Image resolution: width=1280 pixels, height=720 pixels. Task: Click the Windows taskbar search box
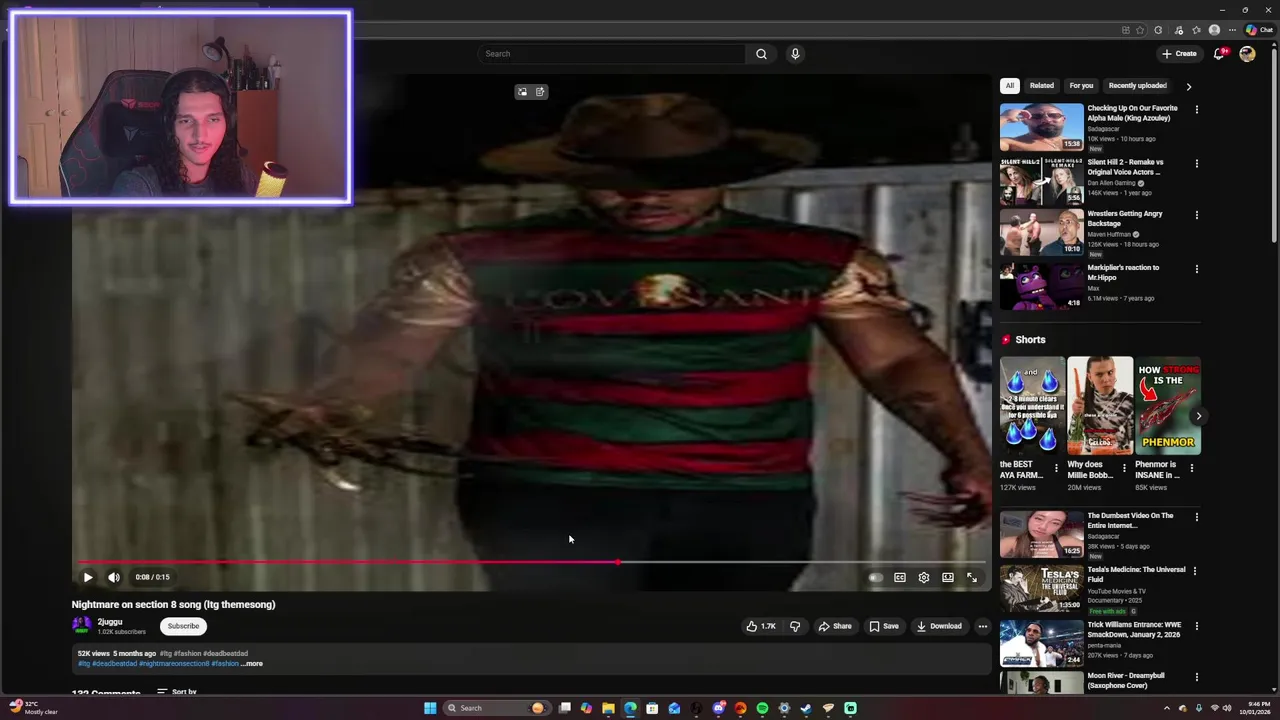click(x=497, y=708)
